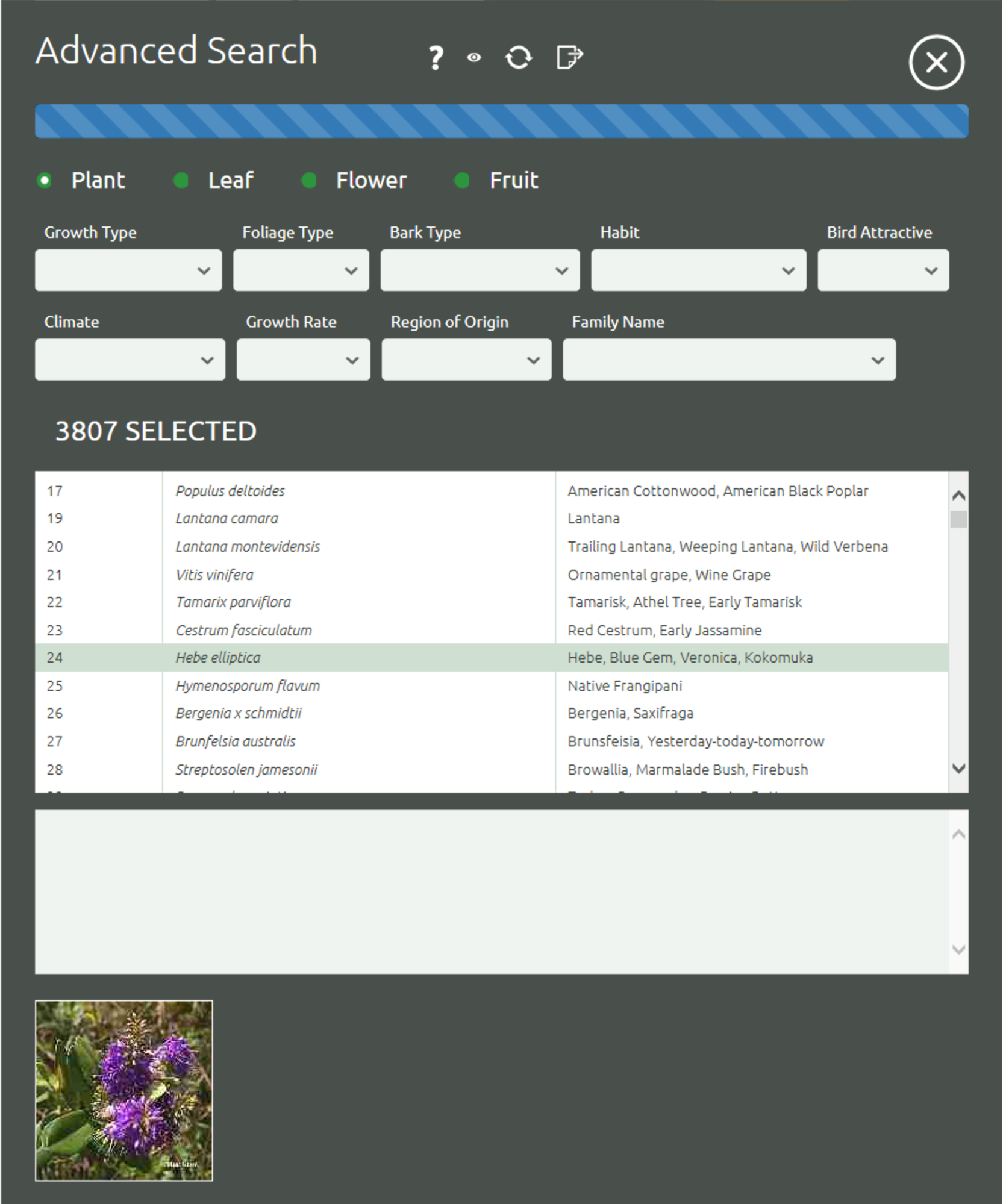Click plant list scrollbar down arrow
The width and height of the screenshot is (1003, 1204).
pos(959,768)
